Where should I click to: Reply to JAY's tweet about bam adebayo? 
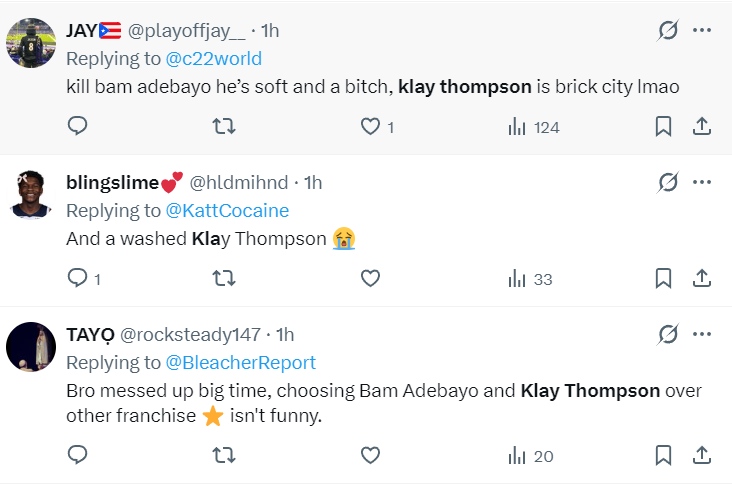pos(77,126)
